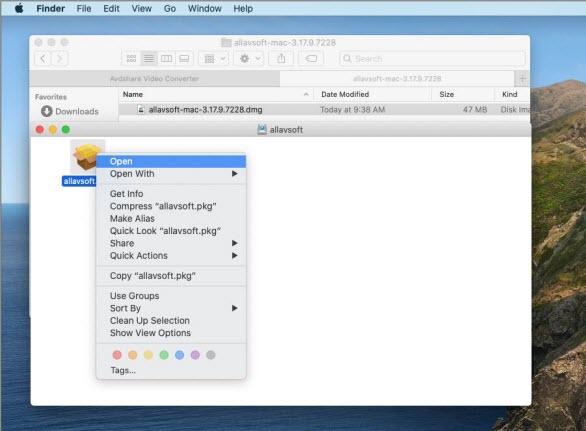Choose Copy "allavsoft.pkg"
Image resolution: width=586 pixels, height=431 pixels.
(171, 276)
